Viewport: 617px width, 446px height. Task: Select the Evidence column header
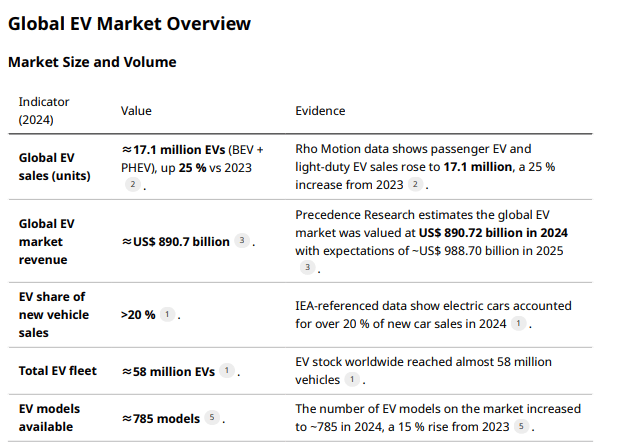click(x=320, y=111)
